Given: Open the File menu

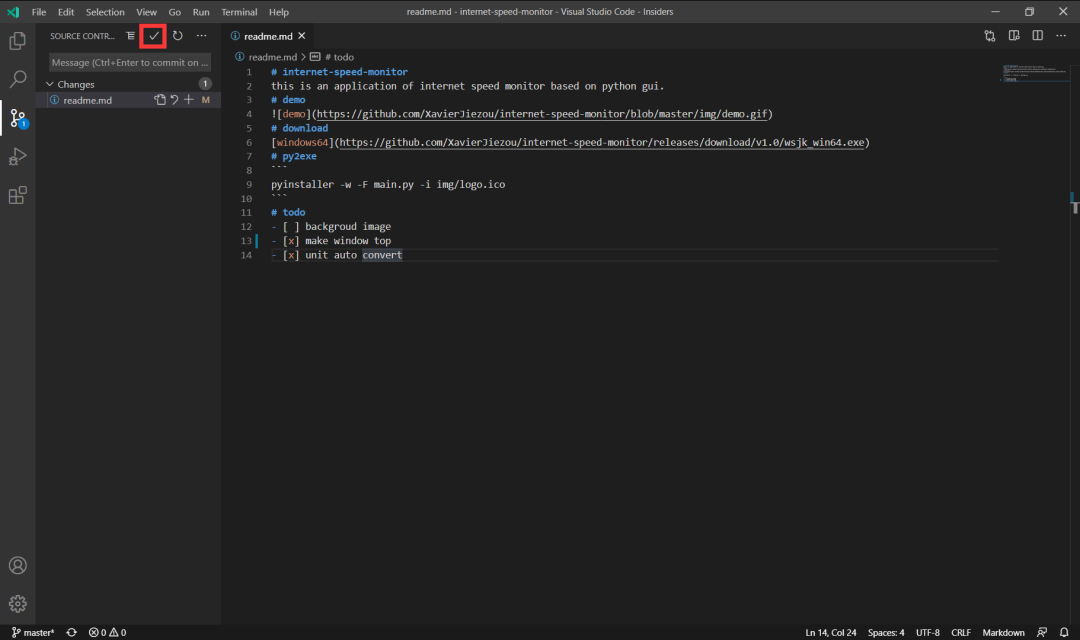Looking at the screenshot, I should pyautogui.click(x=39, y=12).
